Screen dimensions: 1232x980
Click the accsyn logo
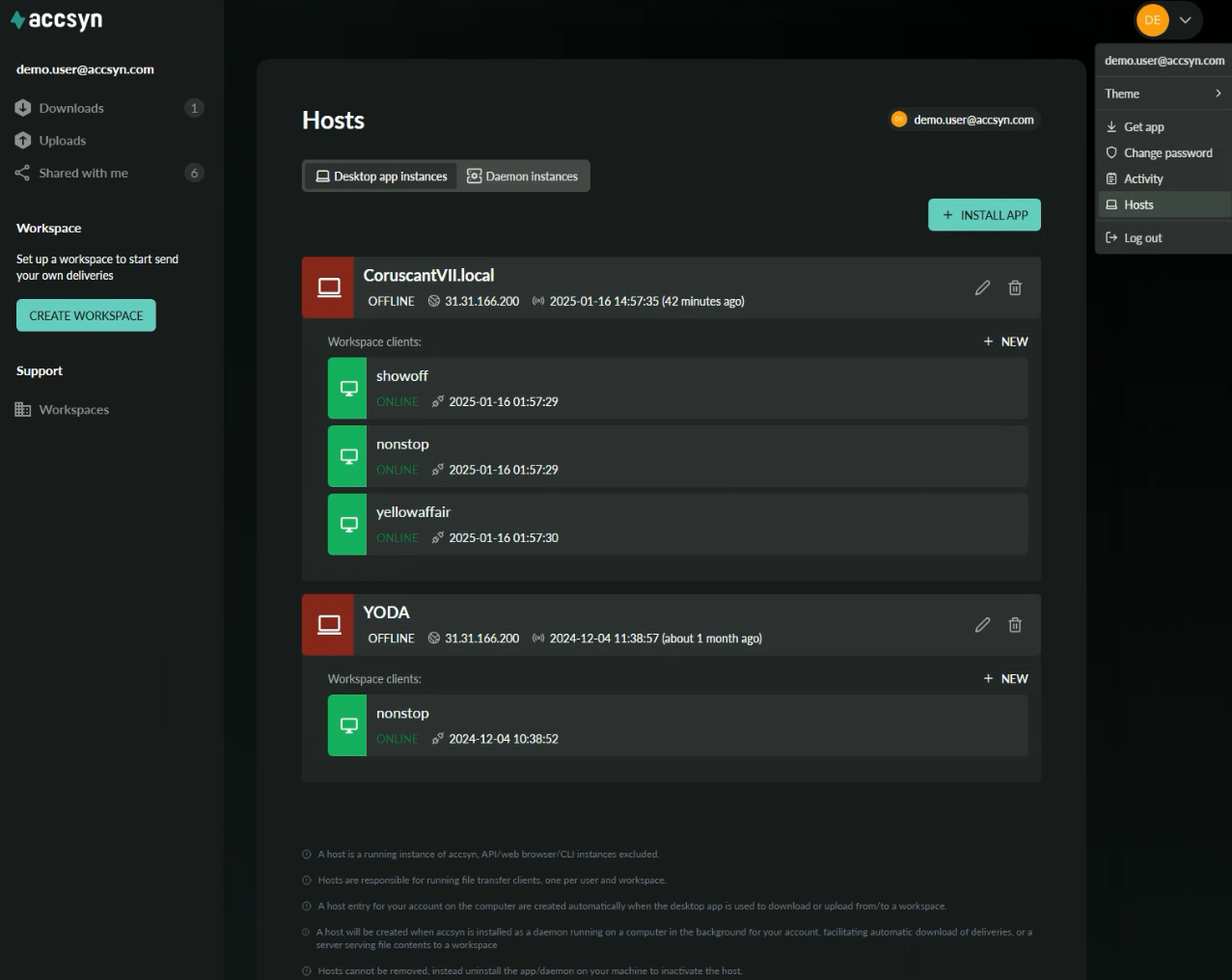tap(56, 20)
